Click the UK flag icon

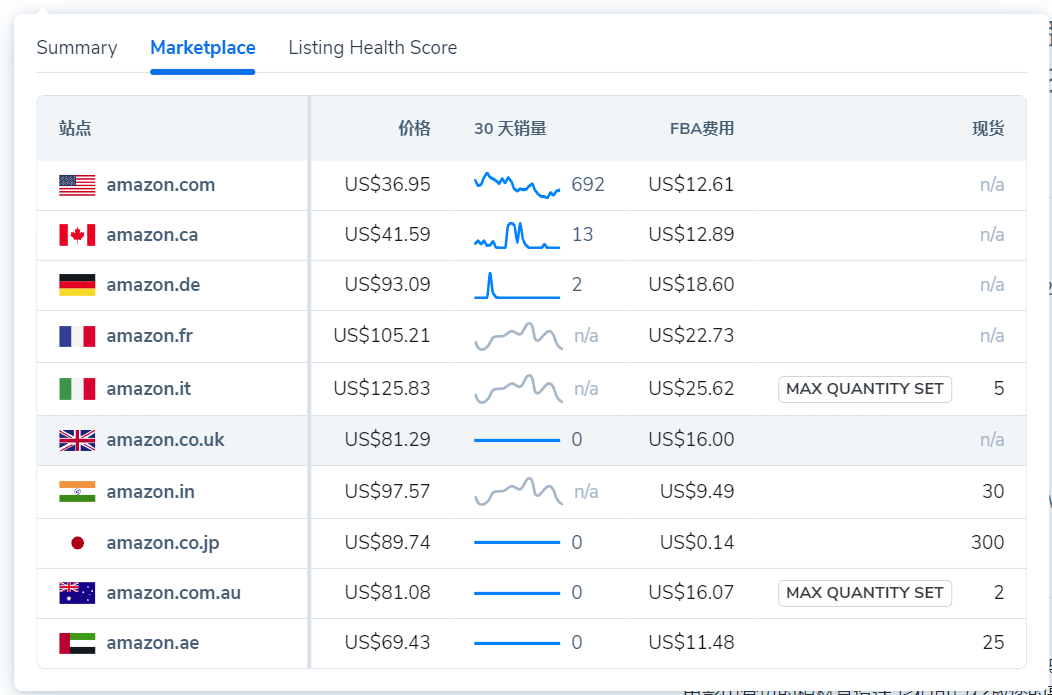[77, 440]
